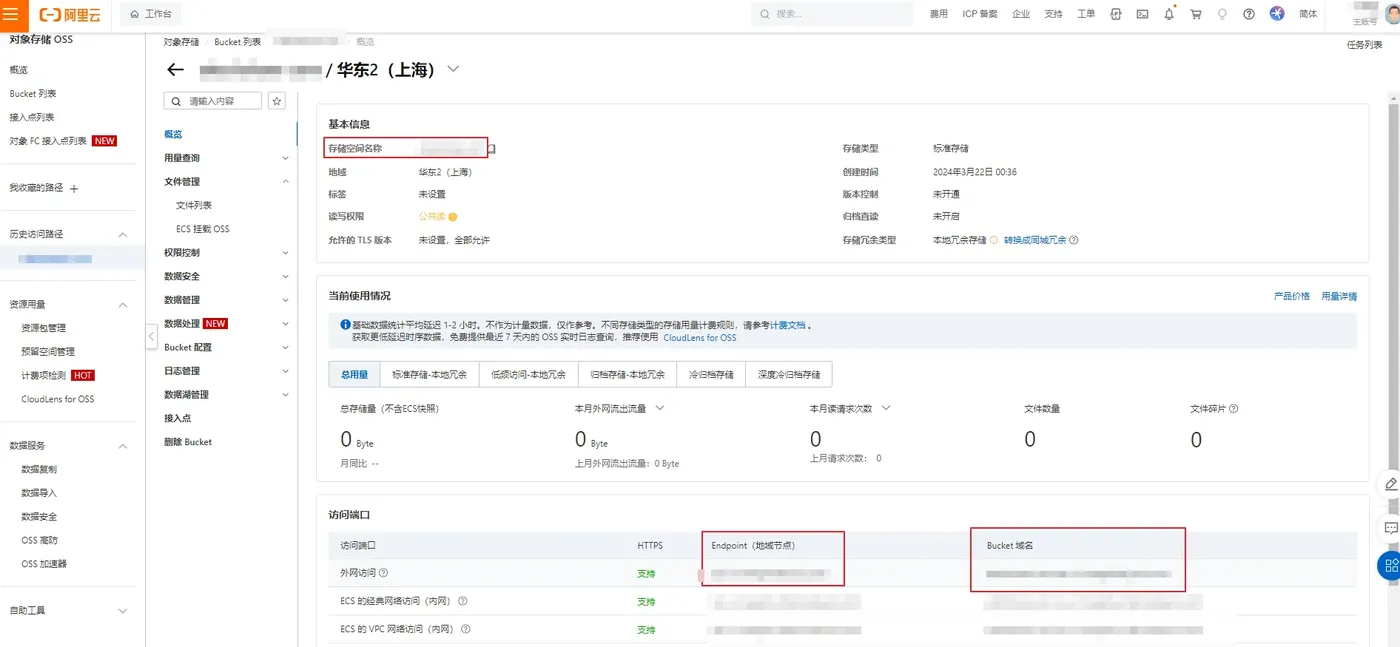Go back using the left arrow icon
This screenshot has height=647, width=1400.
(x=176, y=69)
